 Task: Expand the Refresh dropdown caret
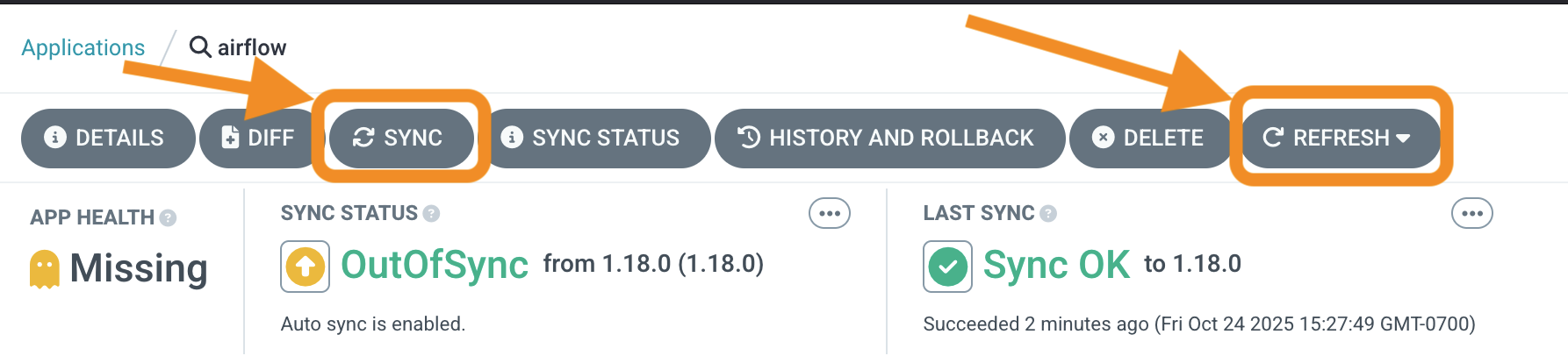(x=1403, y=139)
